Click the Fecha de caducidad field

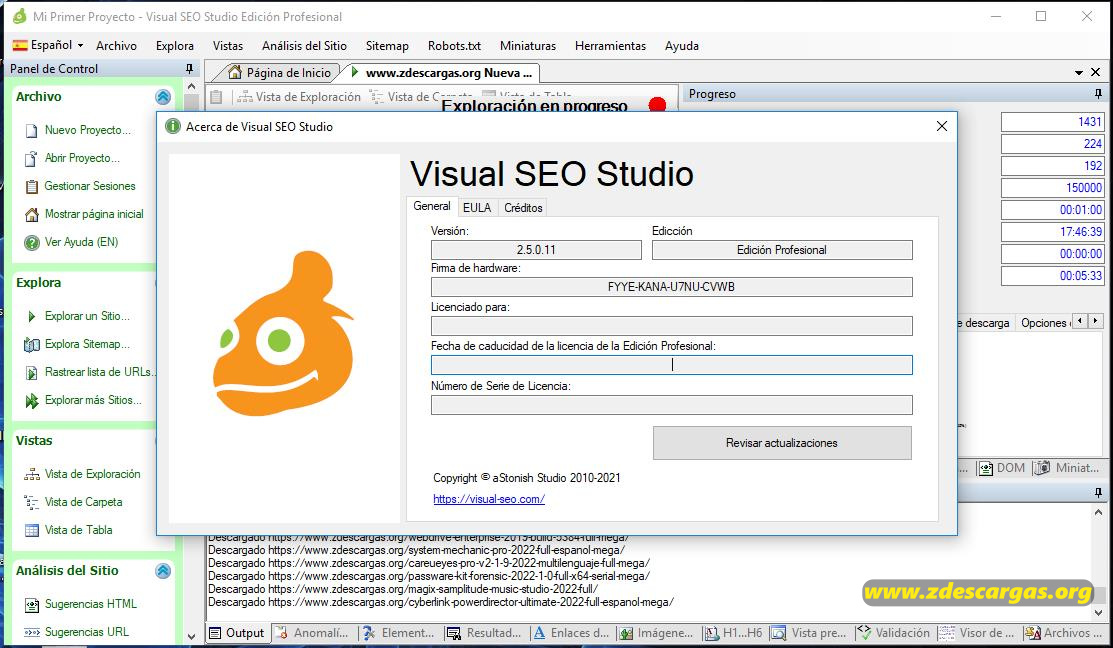(x=671, y=365)
